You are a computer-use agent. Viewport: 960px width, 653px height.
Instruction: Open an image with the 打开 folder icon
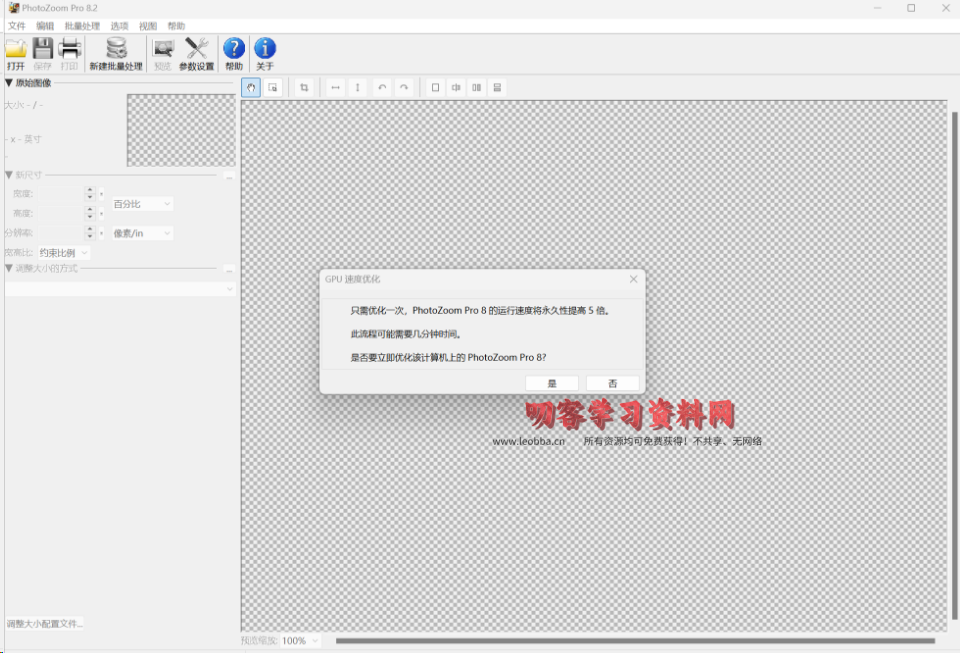tap(16, 53)
